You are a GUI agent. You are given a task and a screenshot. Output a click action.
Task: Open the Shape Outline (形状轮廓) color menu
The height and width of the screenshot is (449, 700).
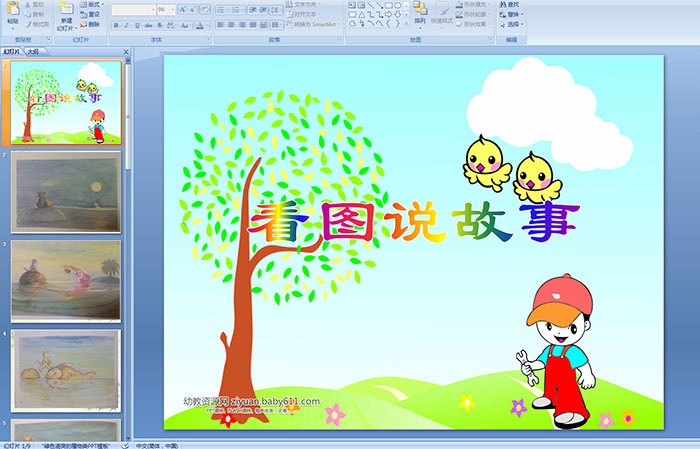tap(473, 14)
